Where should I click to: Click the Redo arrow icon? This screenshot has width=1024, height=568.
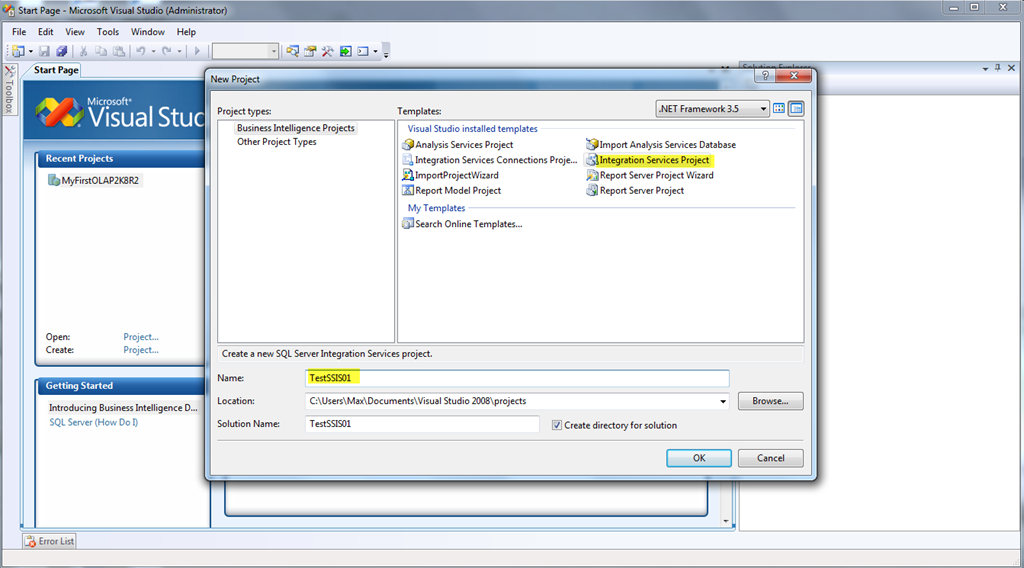point(167,51)
